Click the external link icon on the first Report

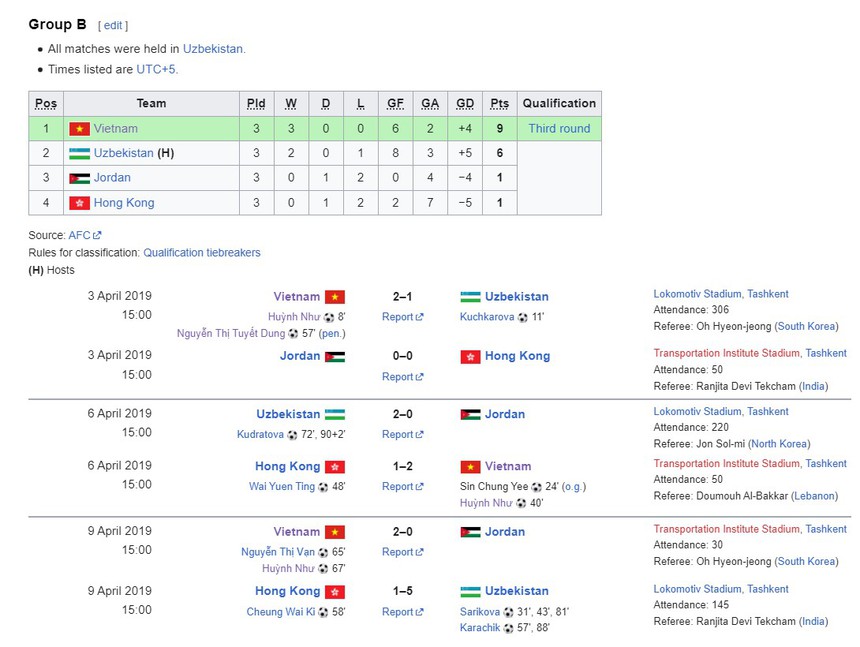click(x=420, y=316)
